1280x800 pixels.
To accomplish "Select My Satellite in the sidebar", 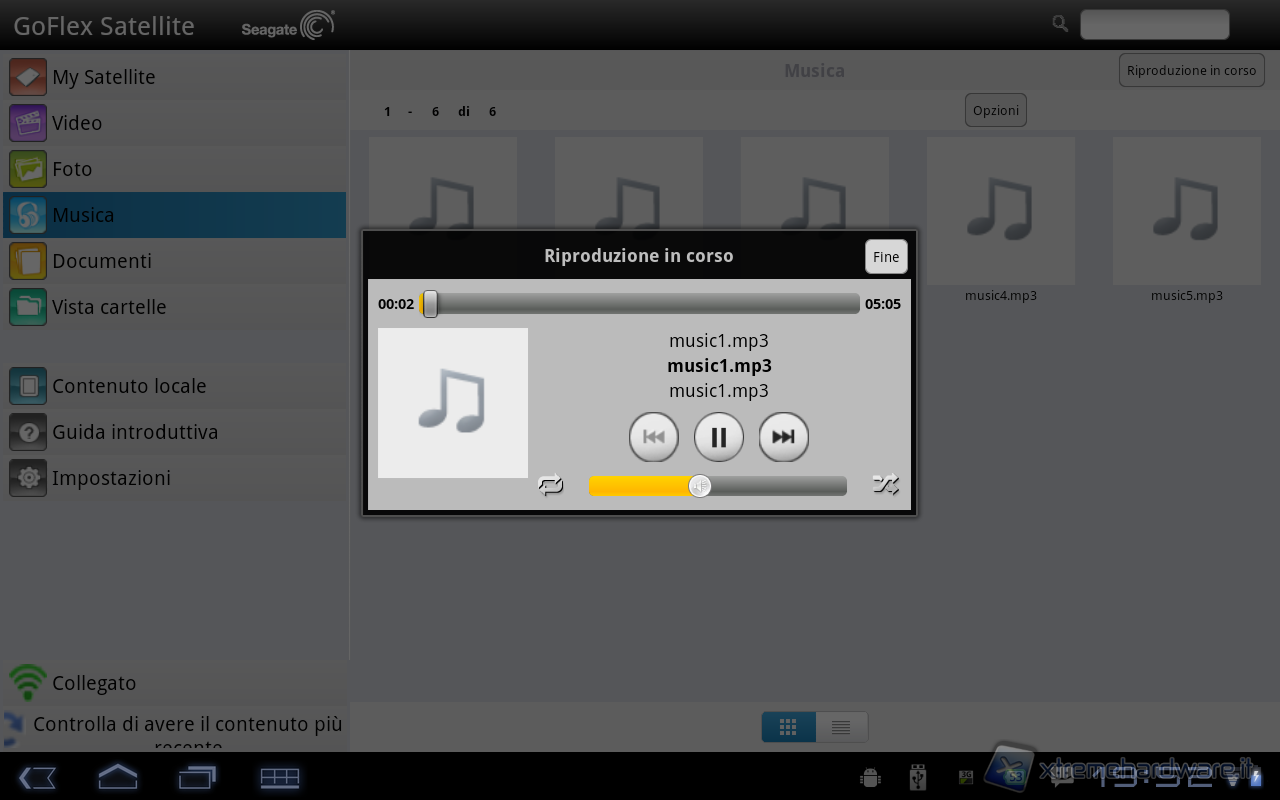I will click(103, 77).
